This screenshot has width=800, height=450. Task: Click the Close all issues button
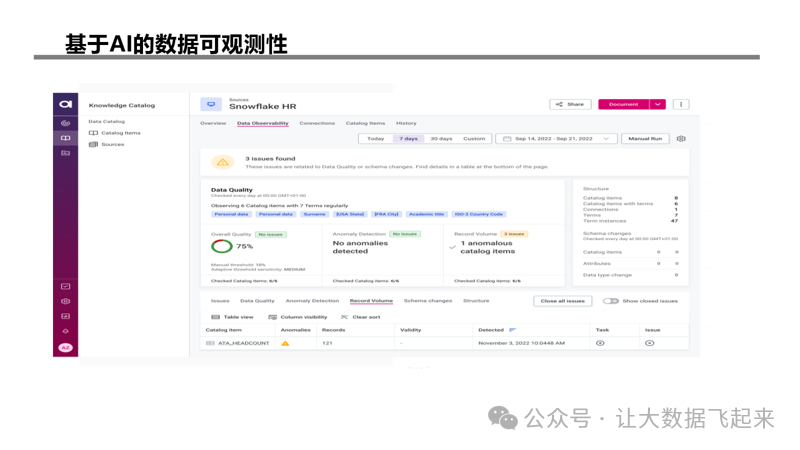pyautogui.click(x=562, y=301)
